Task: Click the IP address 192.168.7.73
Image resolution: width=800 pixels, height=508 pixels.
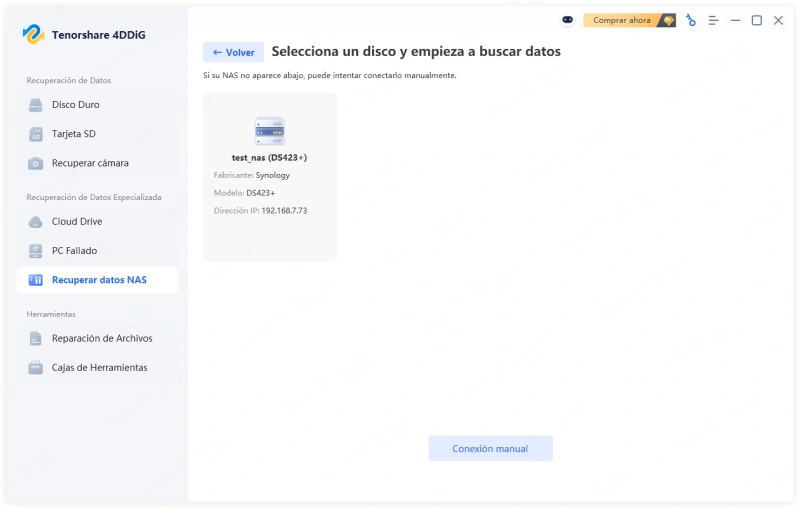Action: tap(284, 211)
